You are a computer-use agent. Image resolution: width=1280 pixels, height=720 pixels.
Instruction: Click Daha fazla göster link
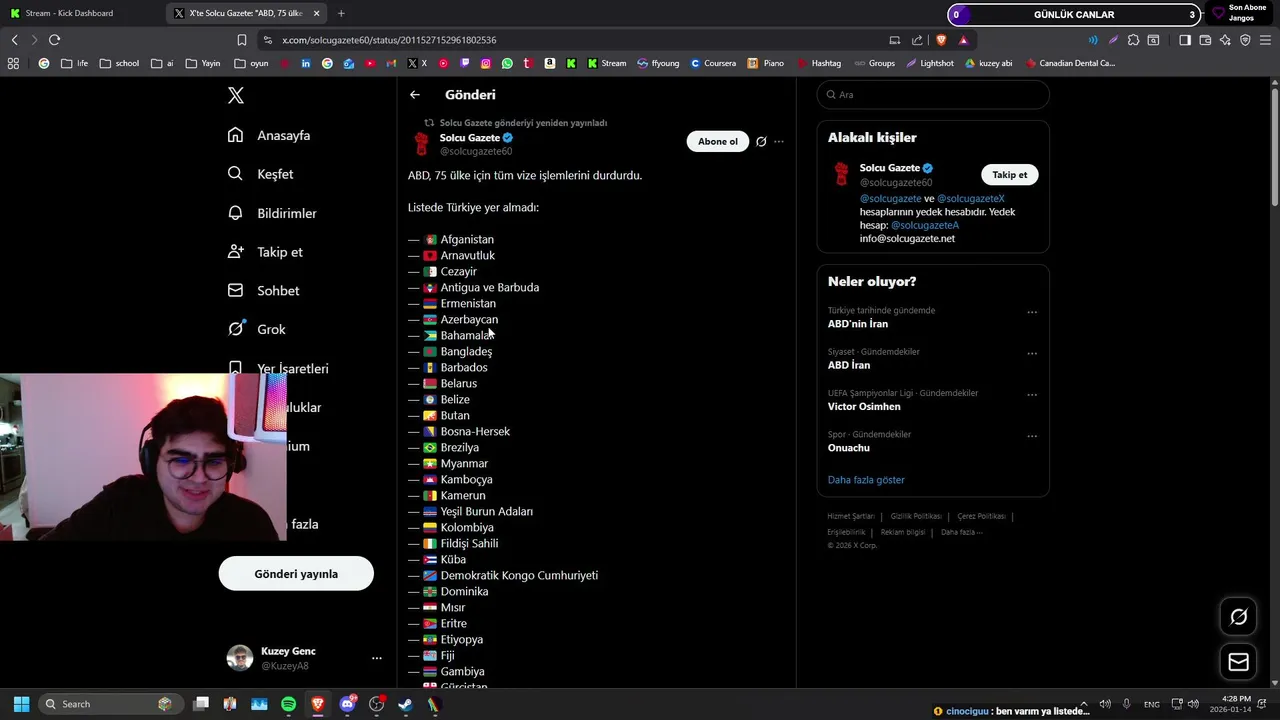click(866, 480)
